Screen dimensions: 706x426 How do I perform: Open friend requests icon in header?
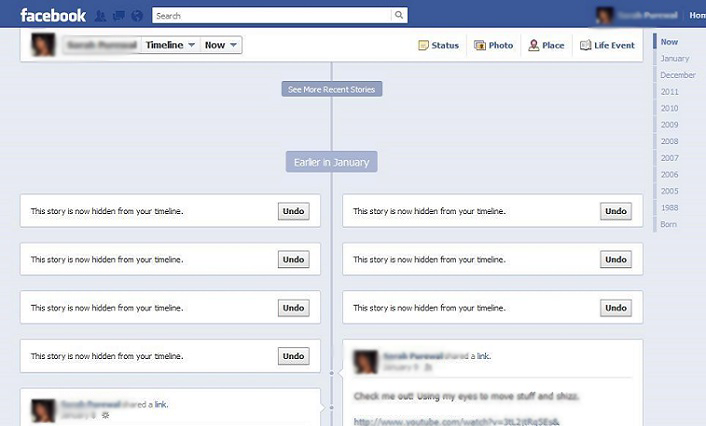(x=100, y=16)
